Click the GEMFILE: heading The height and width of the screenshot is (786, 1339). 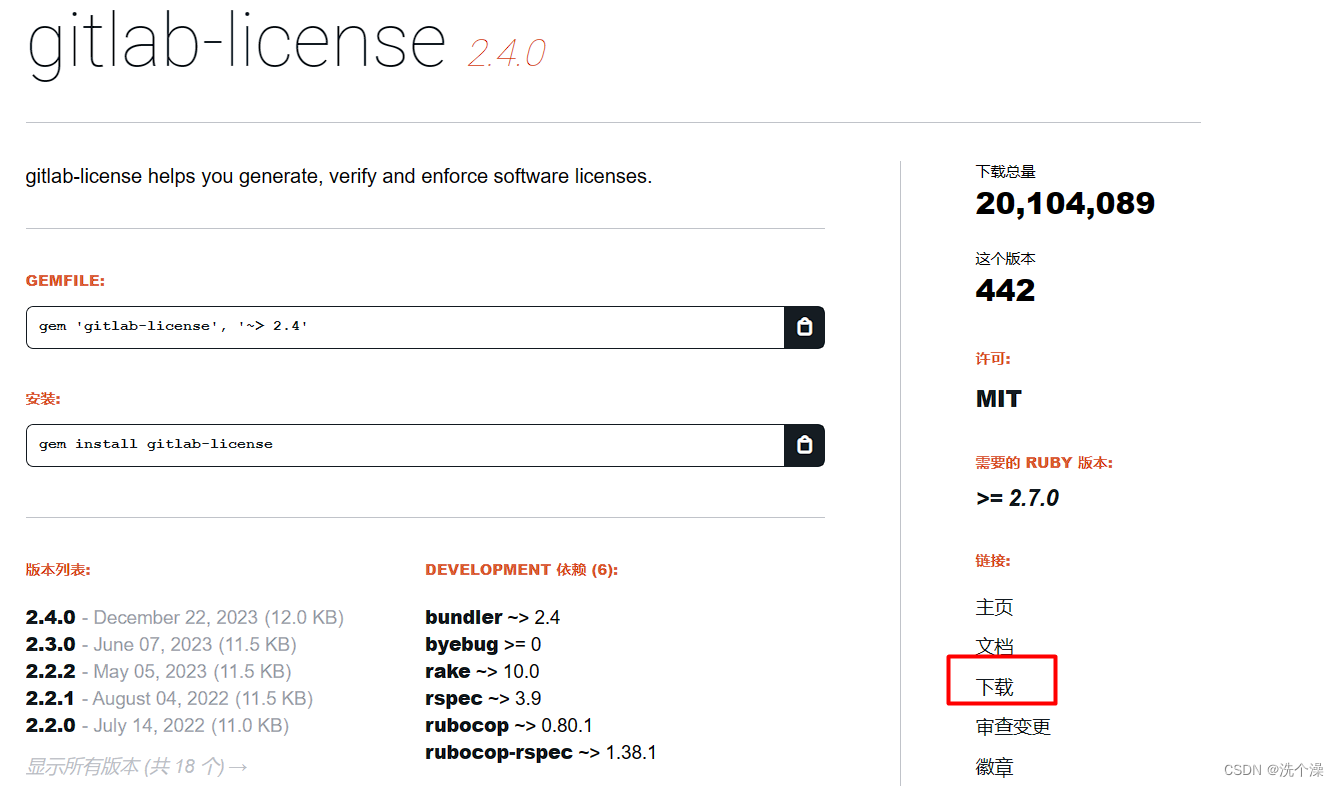point(65,281)
